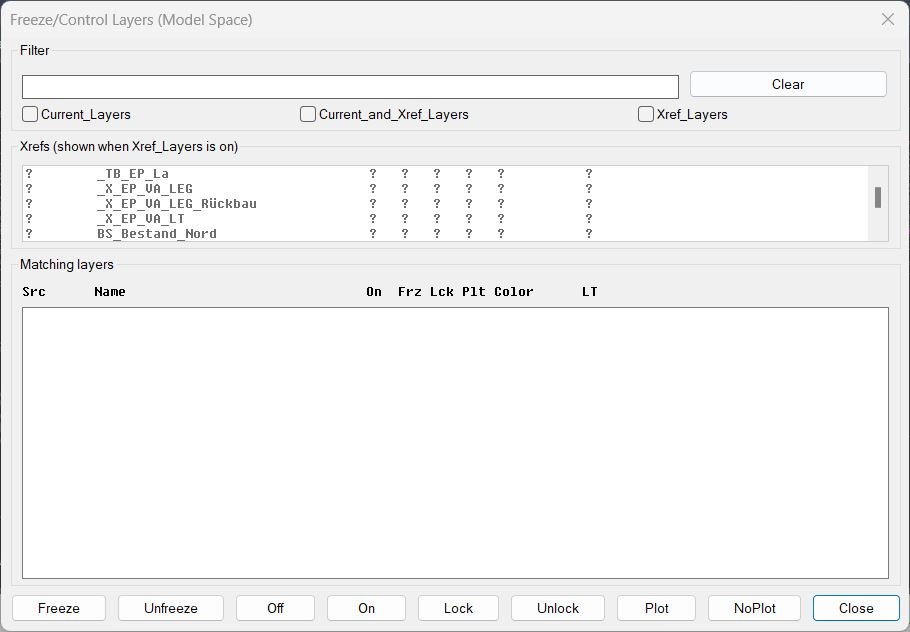Focus the Filter text input field

coord(350,87)
